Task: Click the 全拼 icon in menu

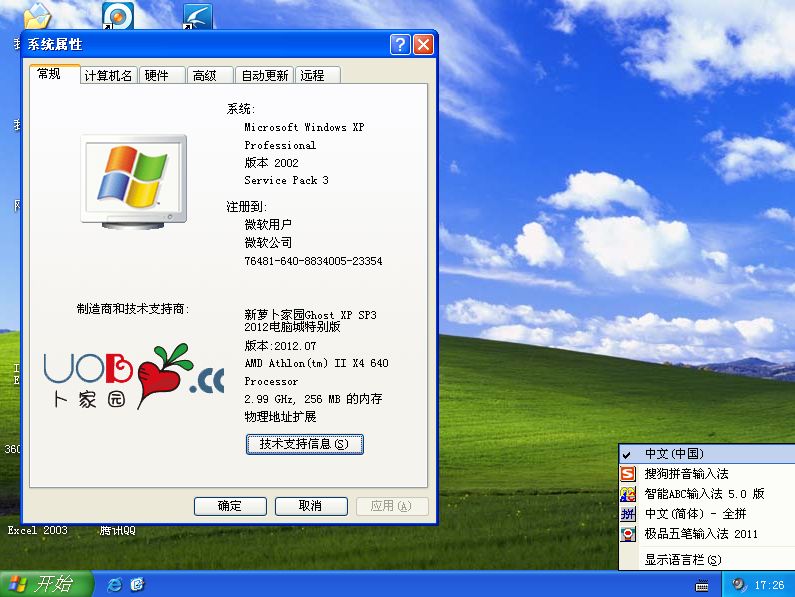Action: 628,514
